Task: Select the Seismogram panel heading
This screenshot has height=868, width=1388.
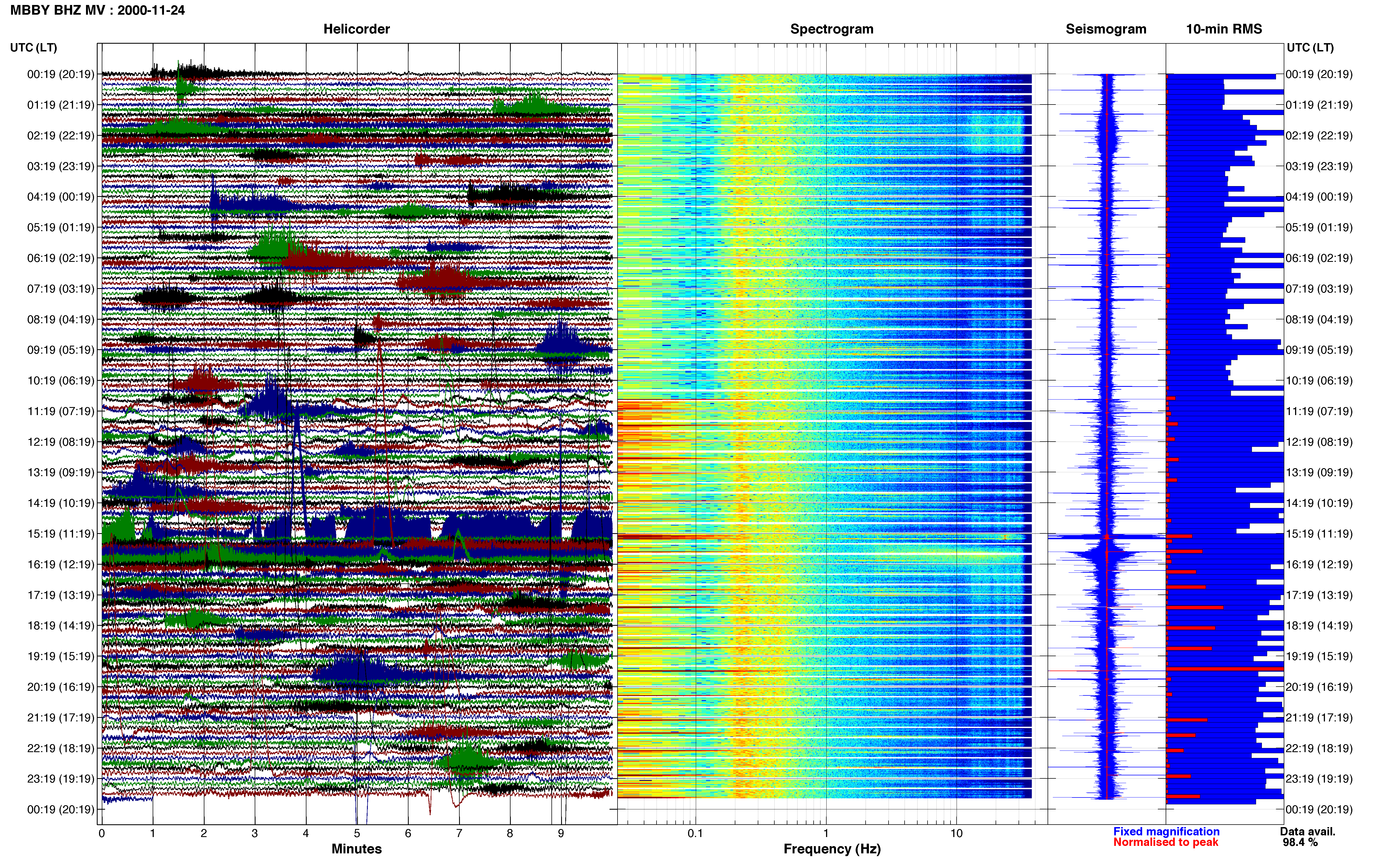Action: click(1106, 29)
